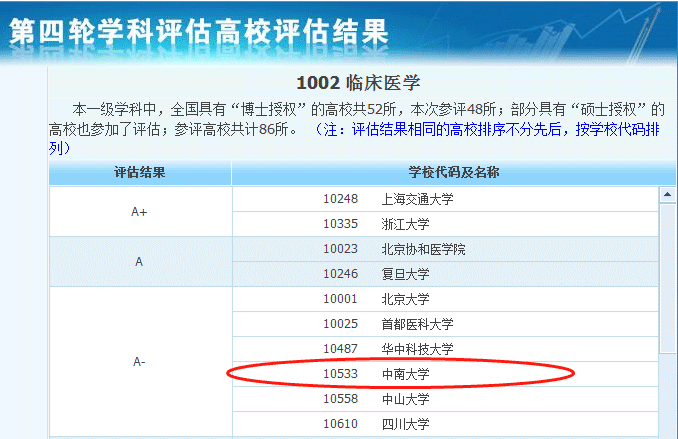Viewport: 678px width, 439px height.
Task: Select the A rating cell
Action: pos(141,261)
